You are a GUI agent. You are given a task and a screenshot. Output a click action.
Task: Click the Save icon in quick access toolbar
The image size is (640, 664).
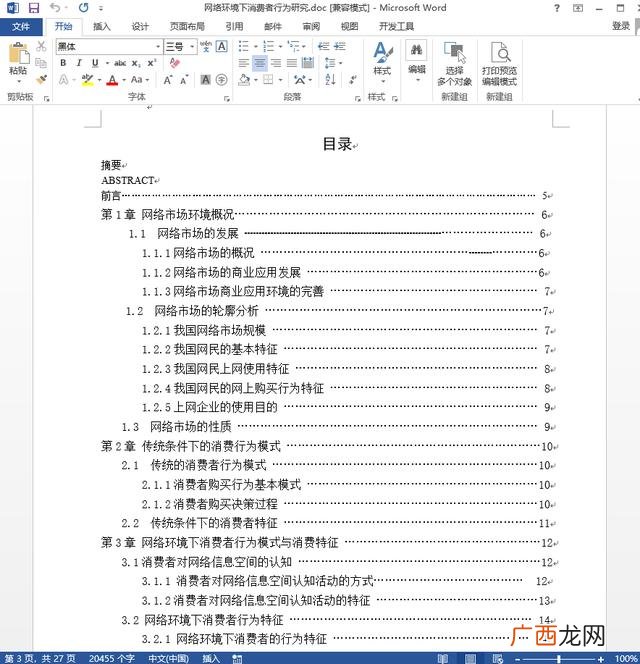pyautogui.click(x=33, y=8)
